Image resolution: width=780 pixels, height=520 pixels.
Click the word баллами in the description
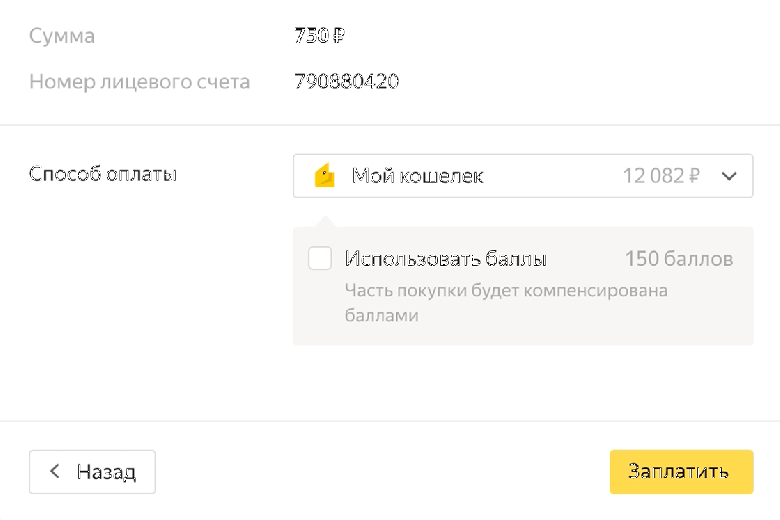[x=381, y=315]
